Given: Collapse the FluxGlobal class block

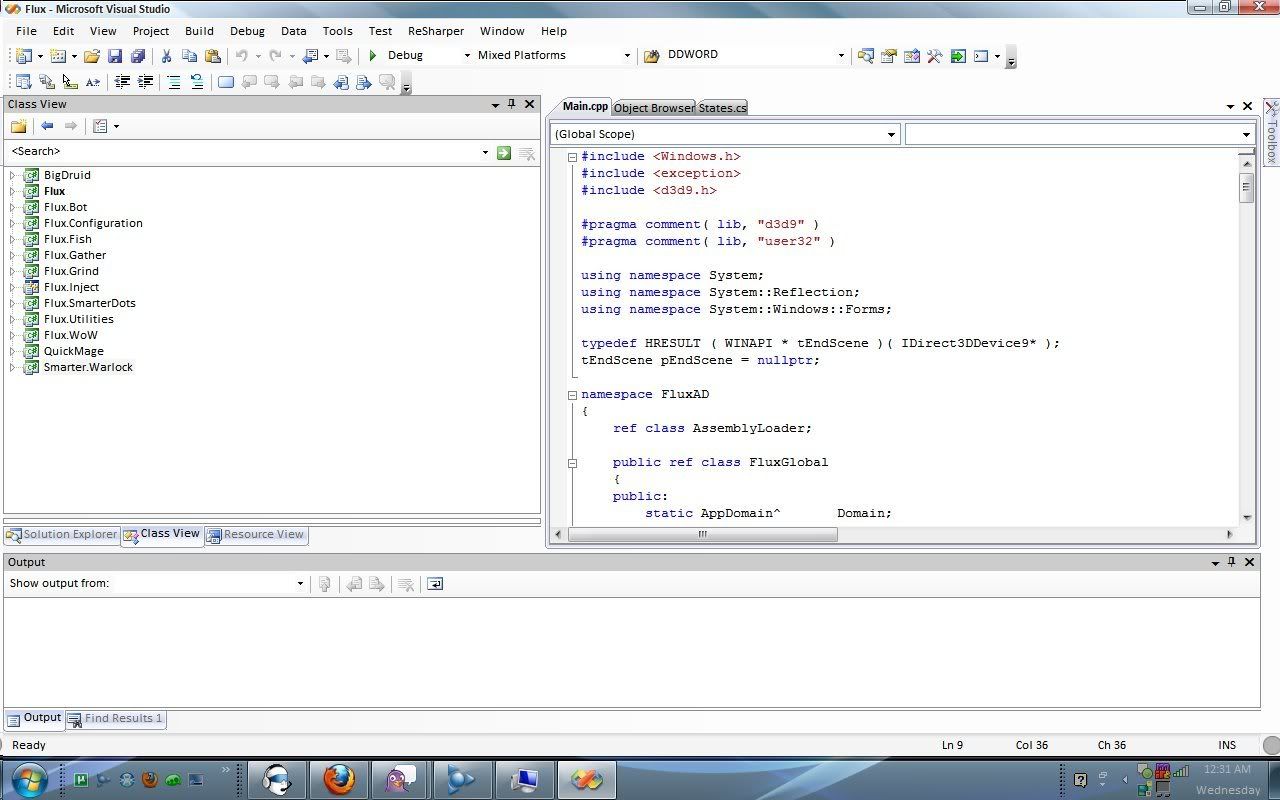Looking at the screenshot, I should pyautogui.click(x=572, y=463).
